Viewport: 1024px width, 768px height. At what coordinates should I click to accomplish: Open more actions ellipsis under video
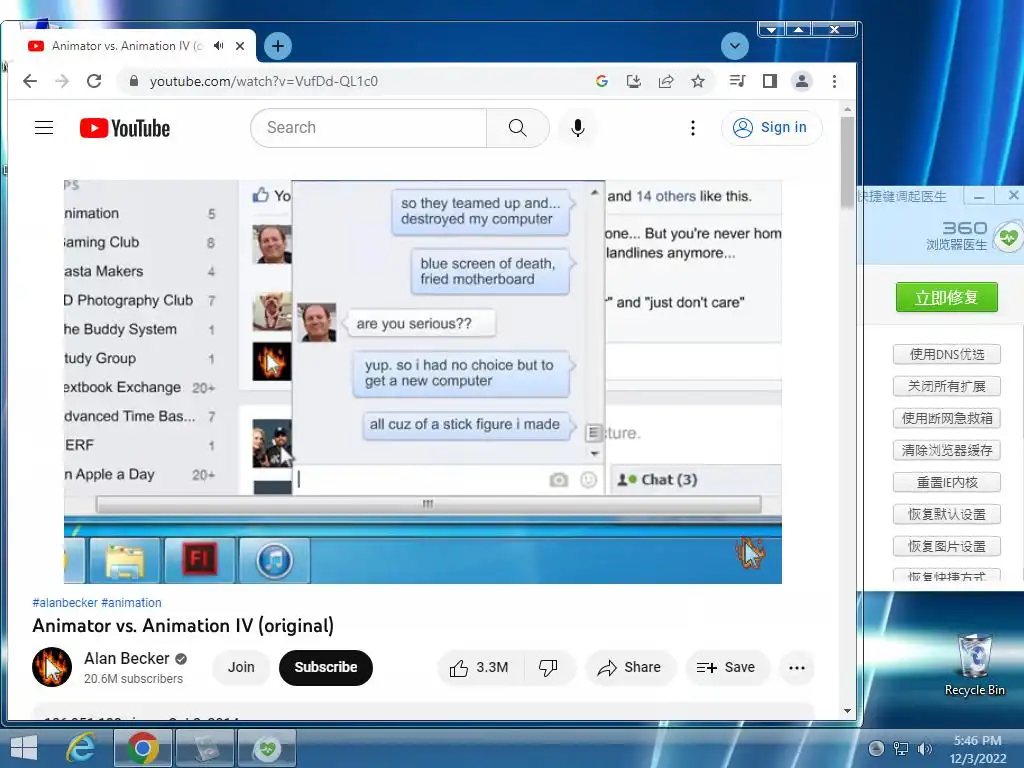(x=797, y=667)
